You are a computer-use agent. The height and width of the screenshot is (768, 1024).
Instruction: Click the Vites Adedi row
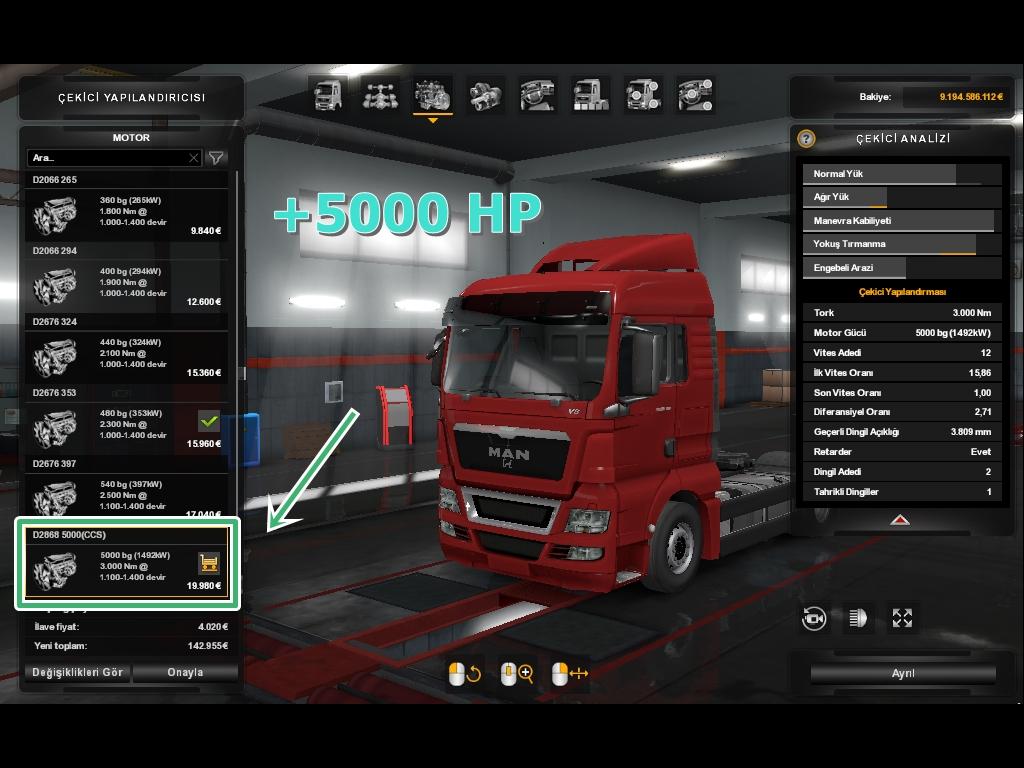click(902, 353)
